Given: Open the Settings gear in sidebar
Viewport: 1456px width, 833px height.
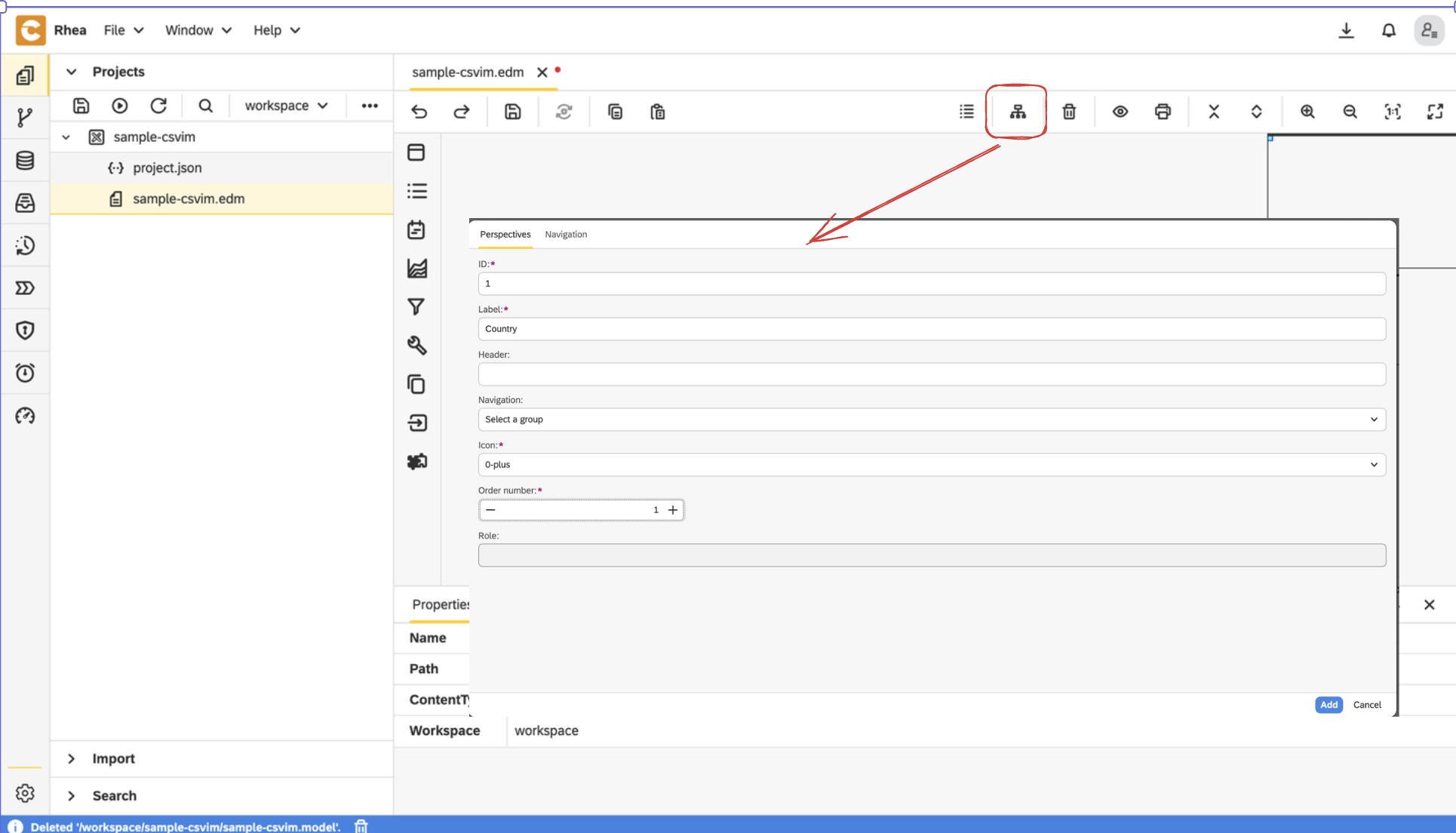Looking at the screenshot, I should pos(25,794).
